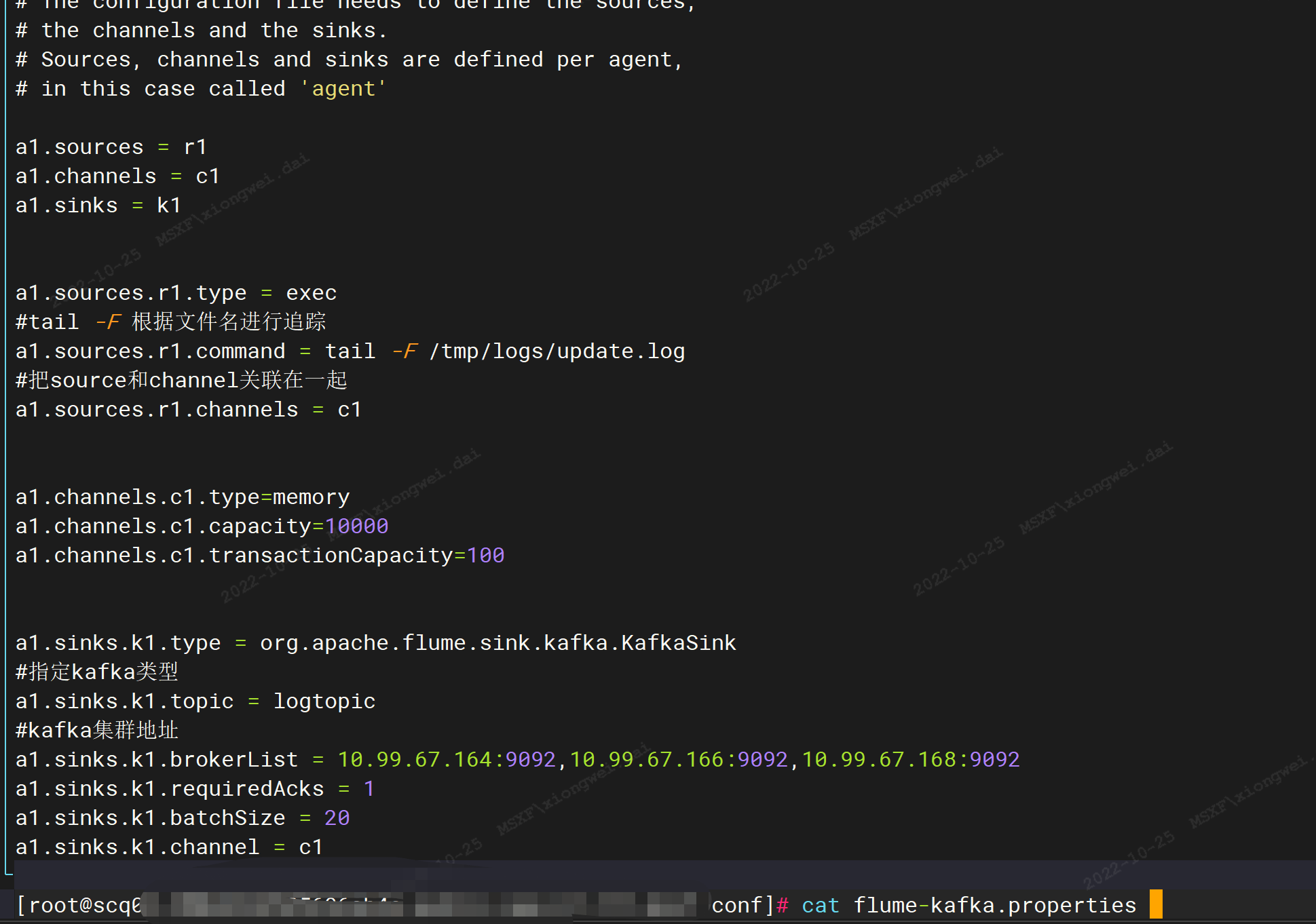This screenshot has width=1316, height=924.
Task: Click the '#指定kafka类型' comment line
Action: (x=97, y=672)
